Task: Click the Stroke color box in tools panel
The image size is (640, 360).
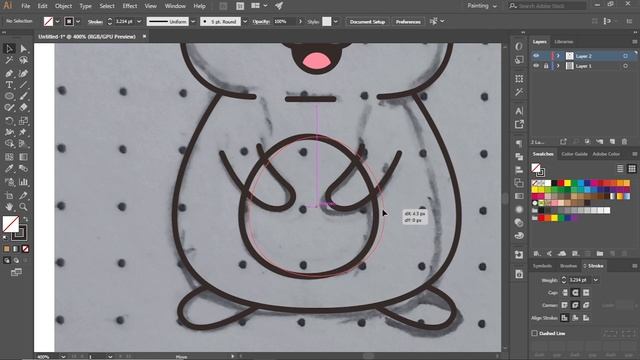Action: 19,233
